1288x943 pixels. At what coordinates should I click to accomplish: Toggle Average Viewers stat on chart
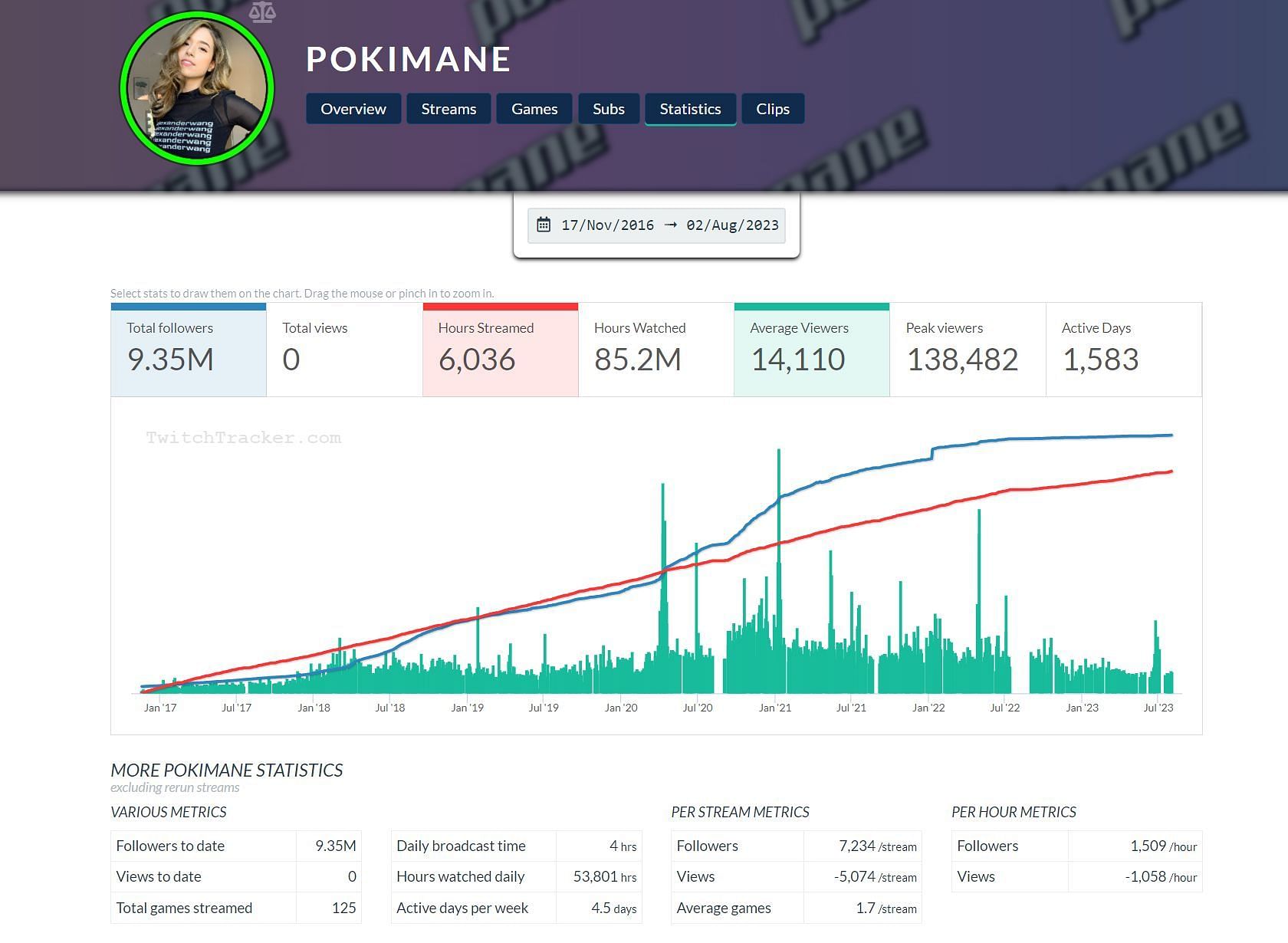(812, 350)
